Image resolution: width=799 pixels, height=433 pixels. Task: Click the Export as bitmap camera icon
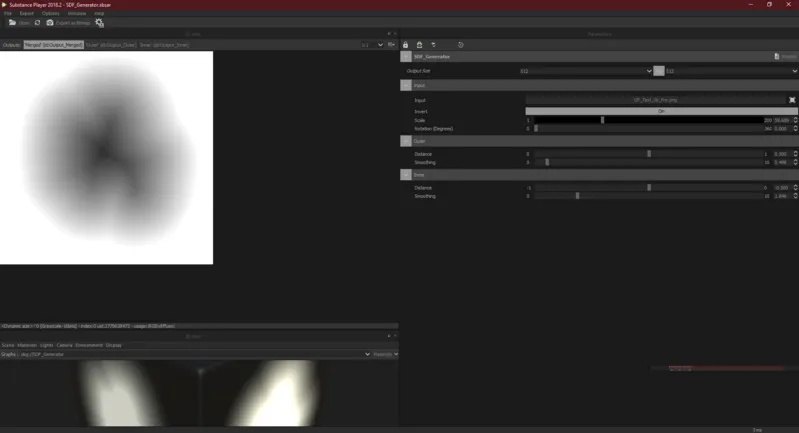[x=50, y=22]
